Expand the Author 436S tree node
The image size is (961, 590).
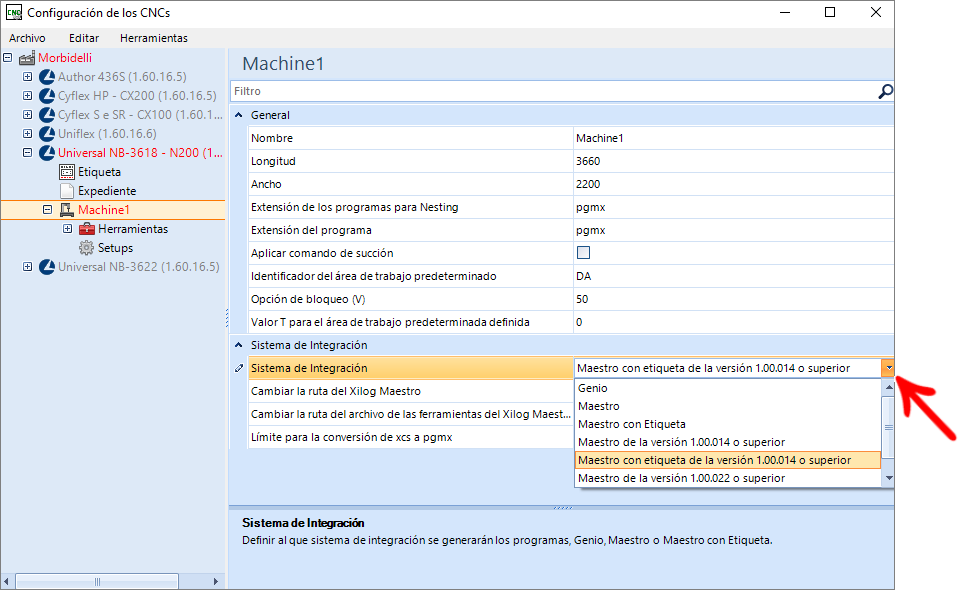[x=28, y=77]
